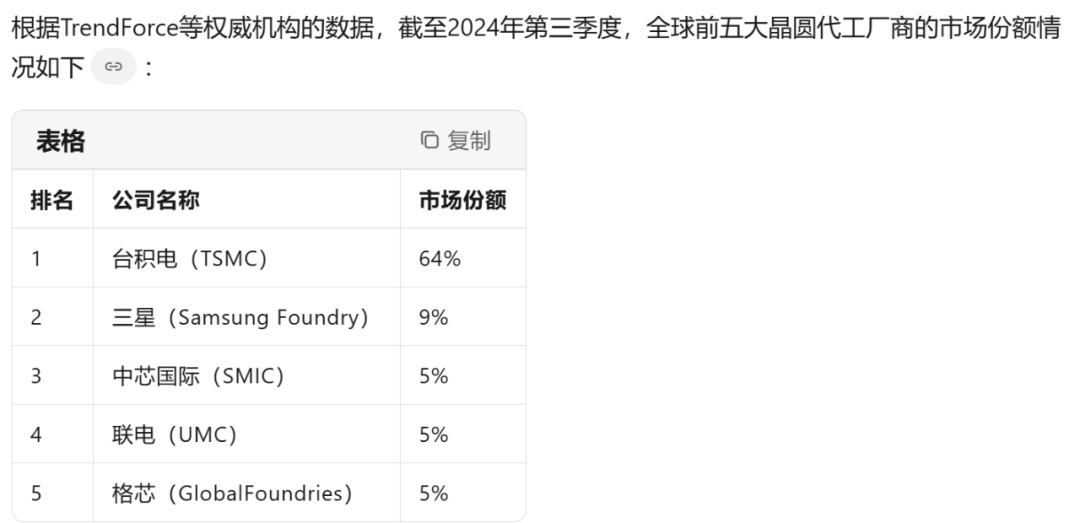Select the 台积电 (TSMC) cell
1080x523 pixels.
coord(189,259)
